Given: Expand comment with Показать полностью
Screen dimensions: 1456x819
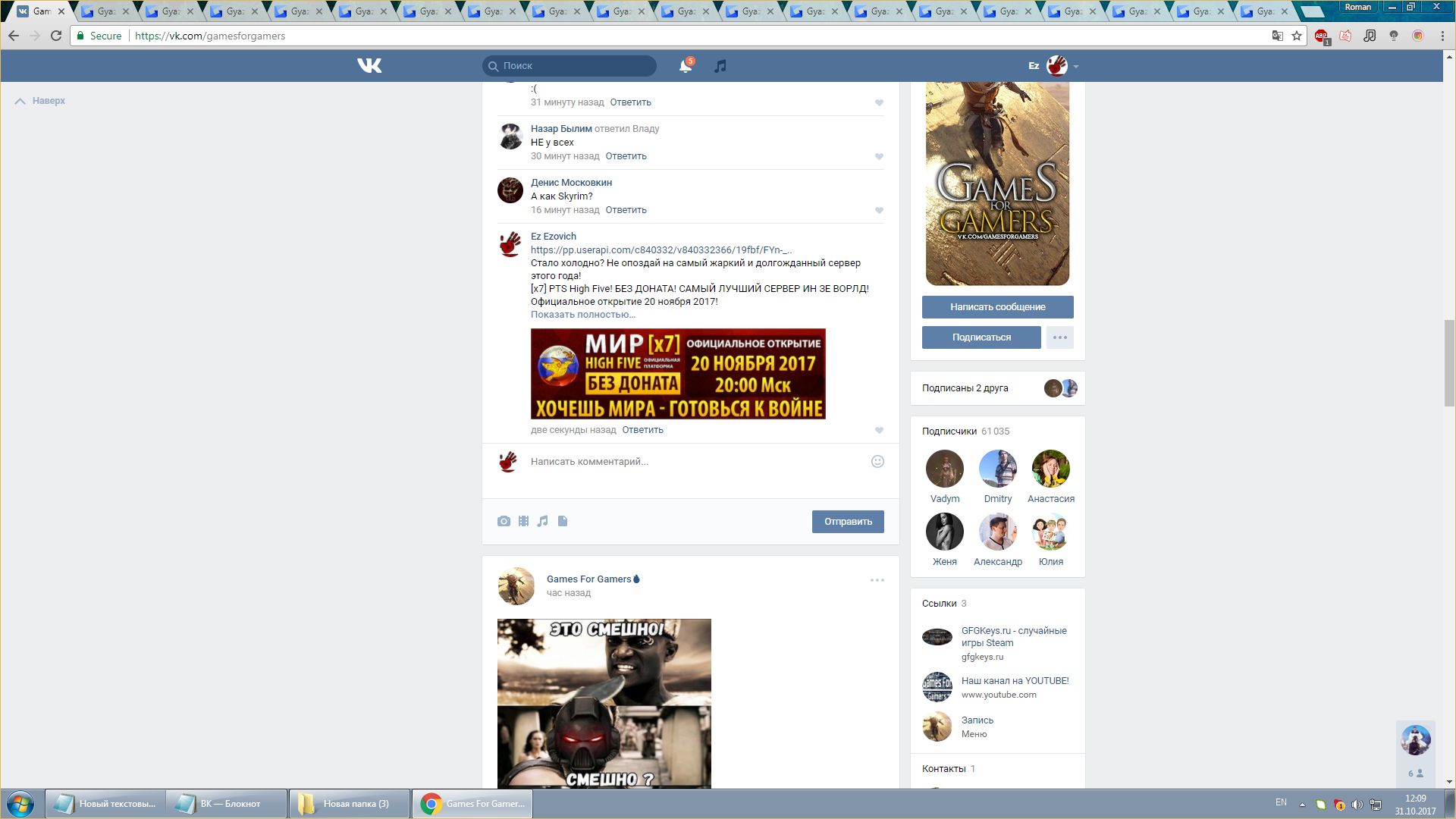Looking at the screenshot, I should [x=582, y=315].
